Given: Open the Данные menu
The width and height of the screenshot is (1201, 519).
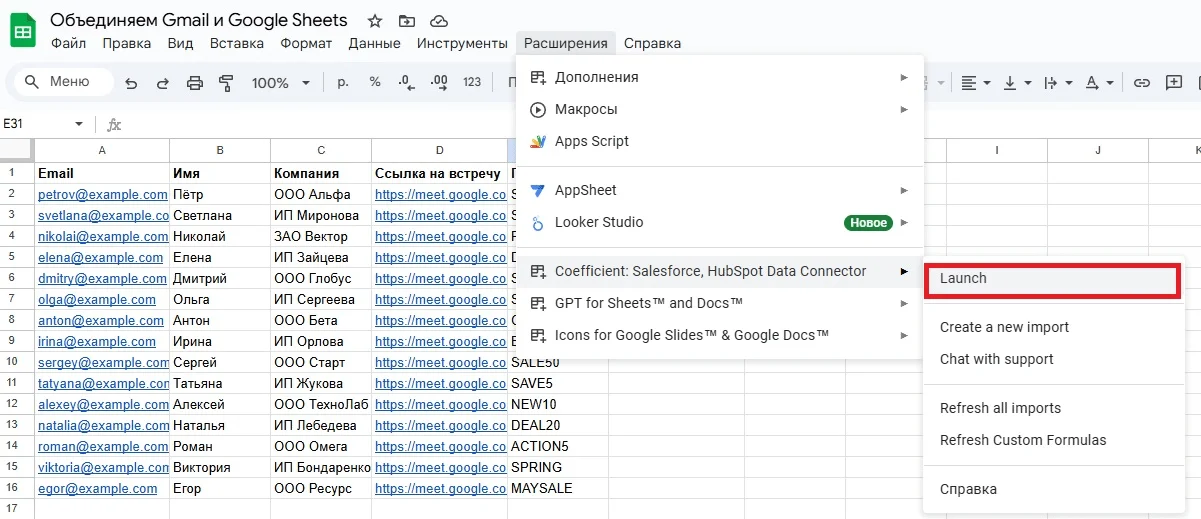Looking at the screenshot, I should click(374, 43).
